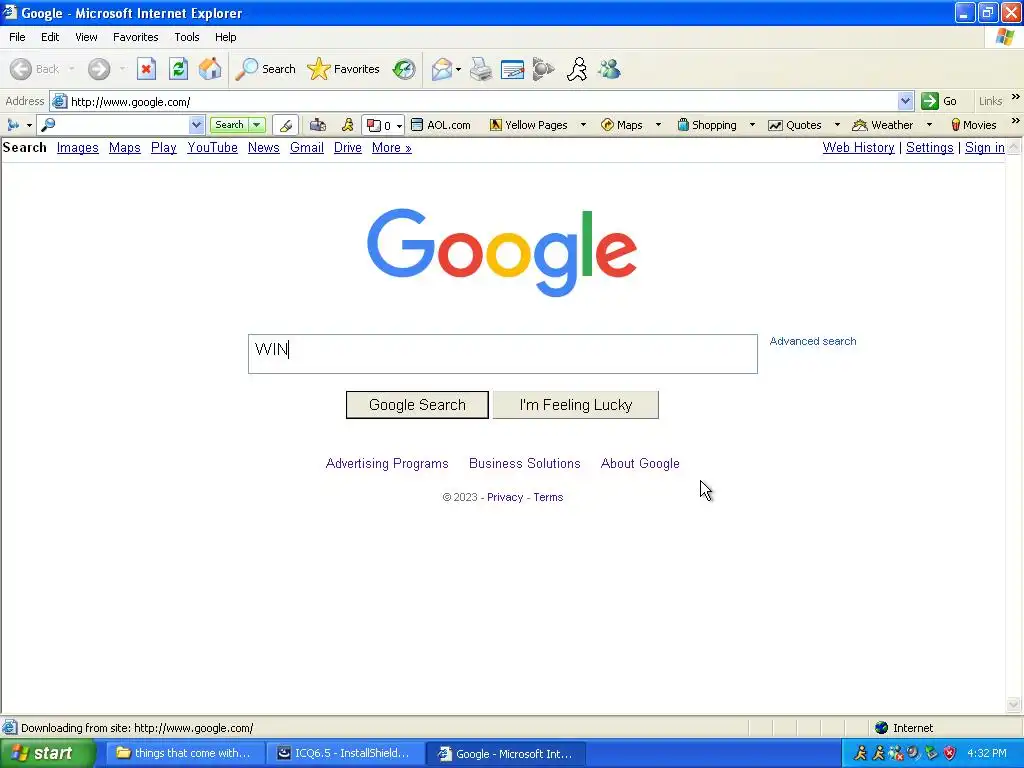
Task: Open the YouTube link
Action: pyautogui.click(x=212, y=148)
